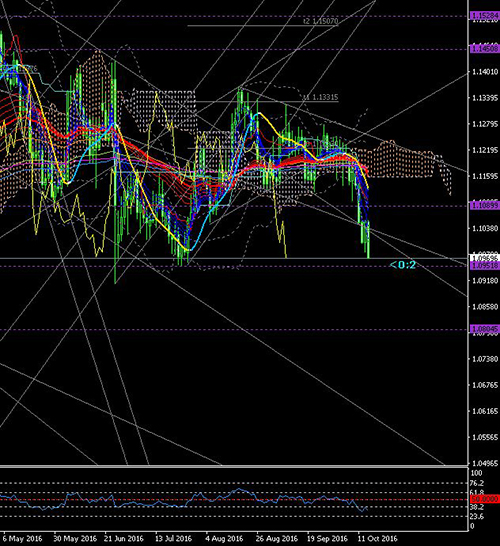500x546 pixels.
Task: Click the 11 Oct 2016 date label
Action: coord(377,539)
